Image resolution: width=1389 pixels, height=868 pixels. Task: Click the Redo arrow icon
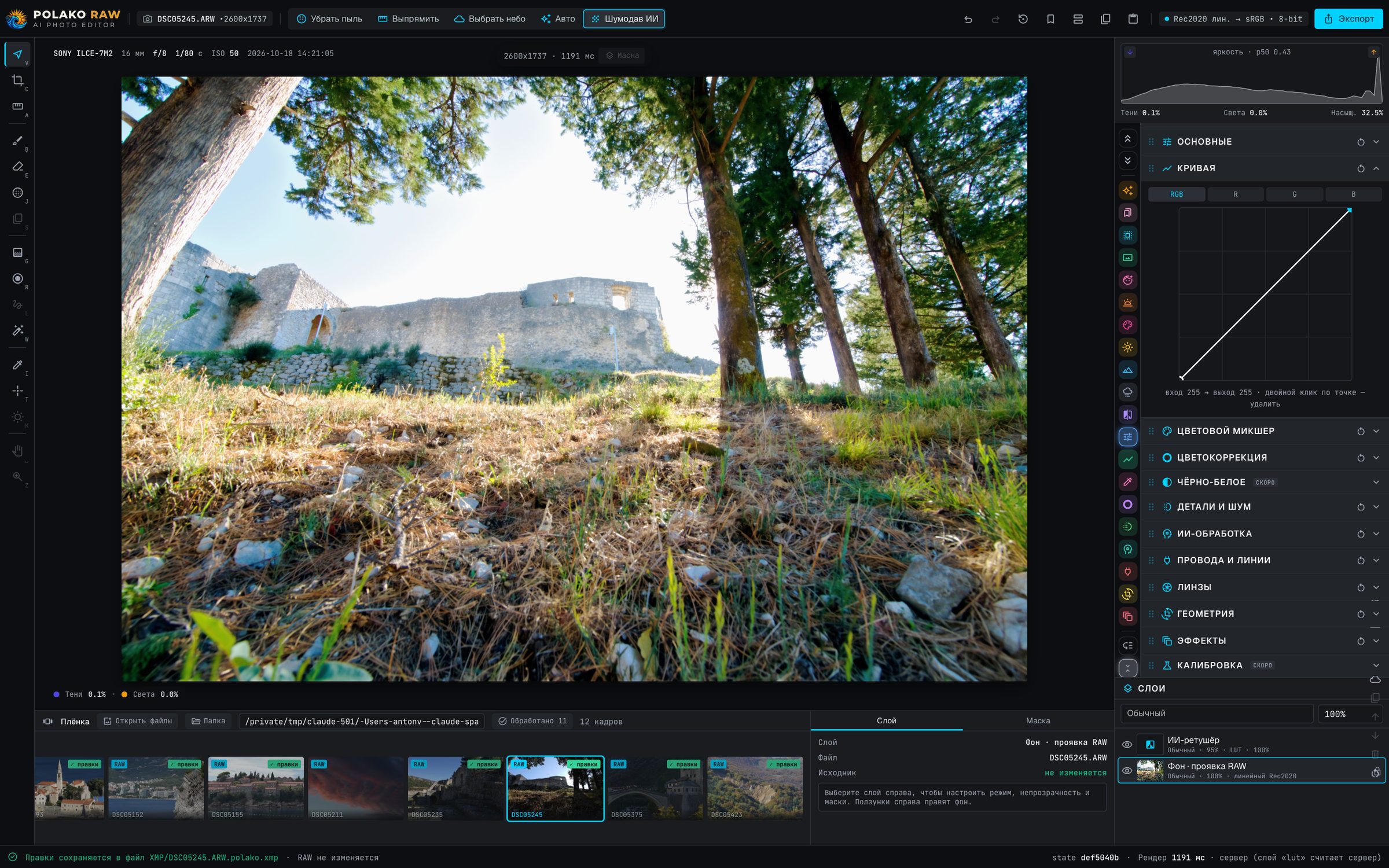[x=995, y=19]
